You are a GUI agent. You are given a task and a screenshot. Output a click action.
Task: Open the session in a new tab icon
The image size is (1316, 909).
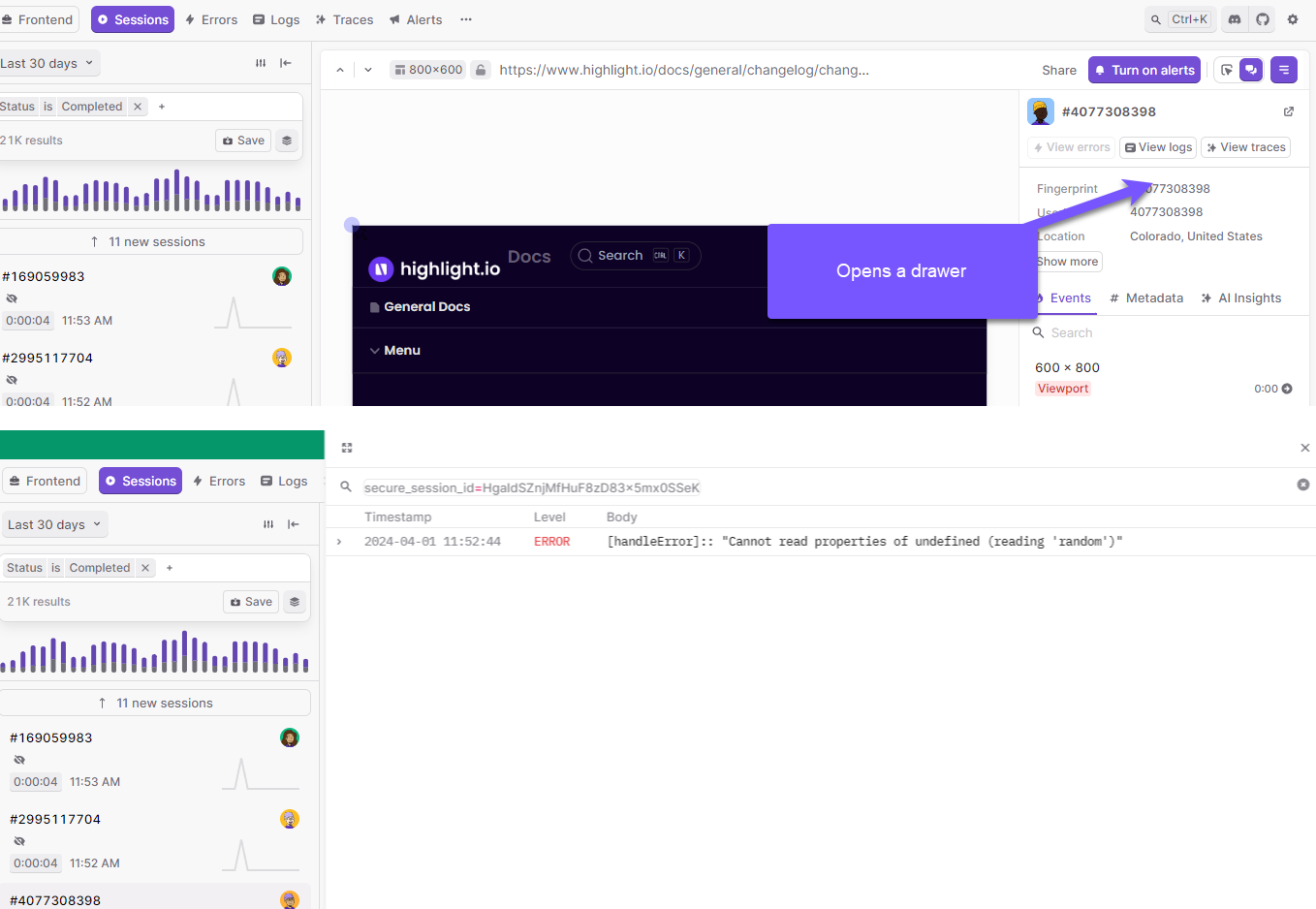click(1288, 111)
